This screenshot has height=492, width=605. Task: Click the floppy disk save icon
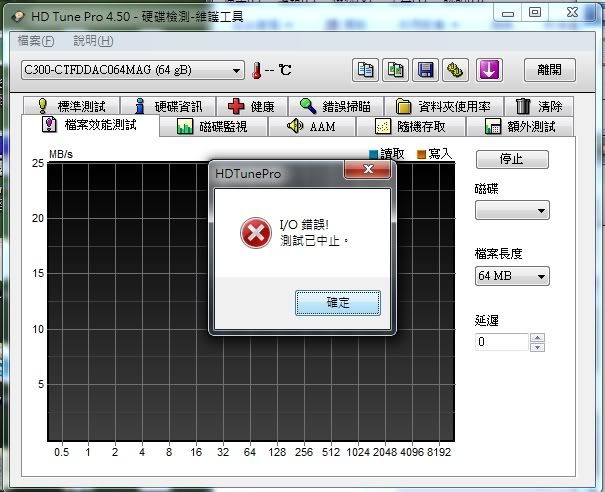coord(425,70)
